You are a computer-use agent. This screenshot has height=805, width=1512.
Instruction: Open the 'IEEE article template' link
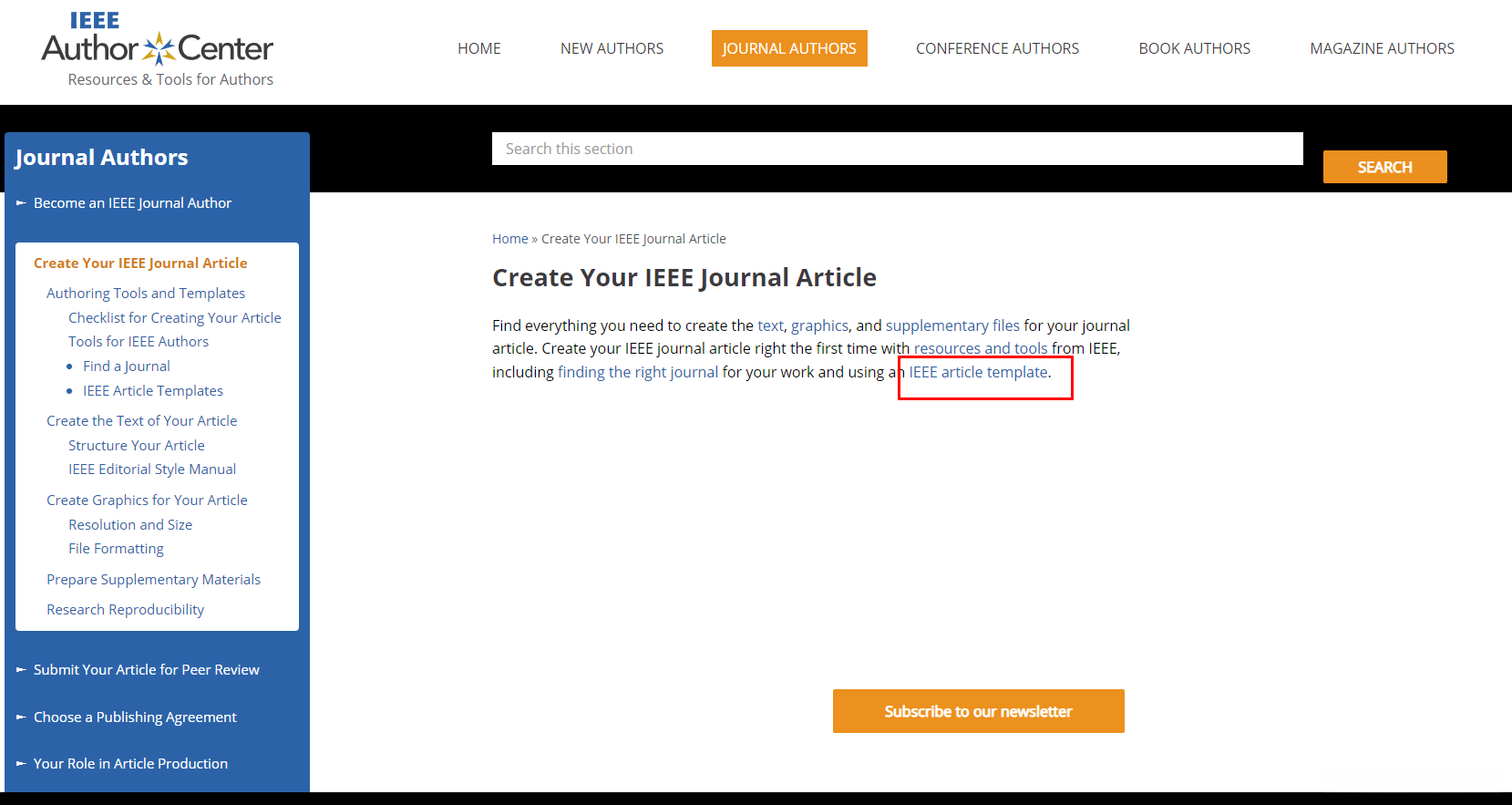click(978, 372)
